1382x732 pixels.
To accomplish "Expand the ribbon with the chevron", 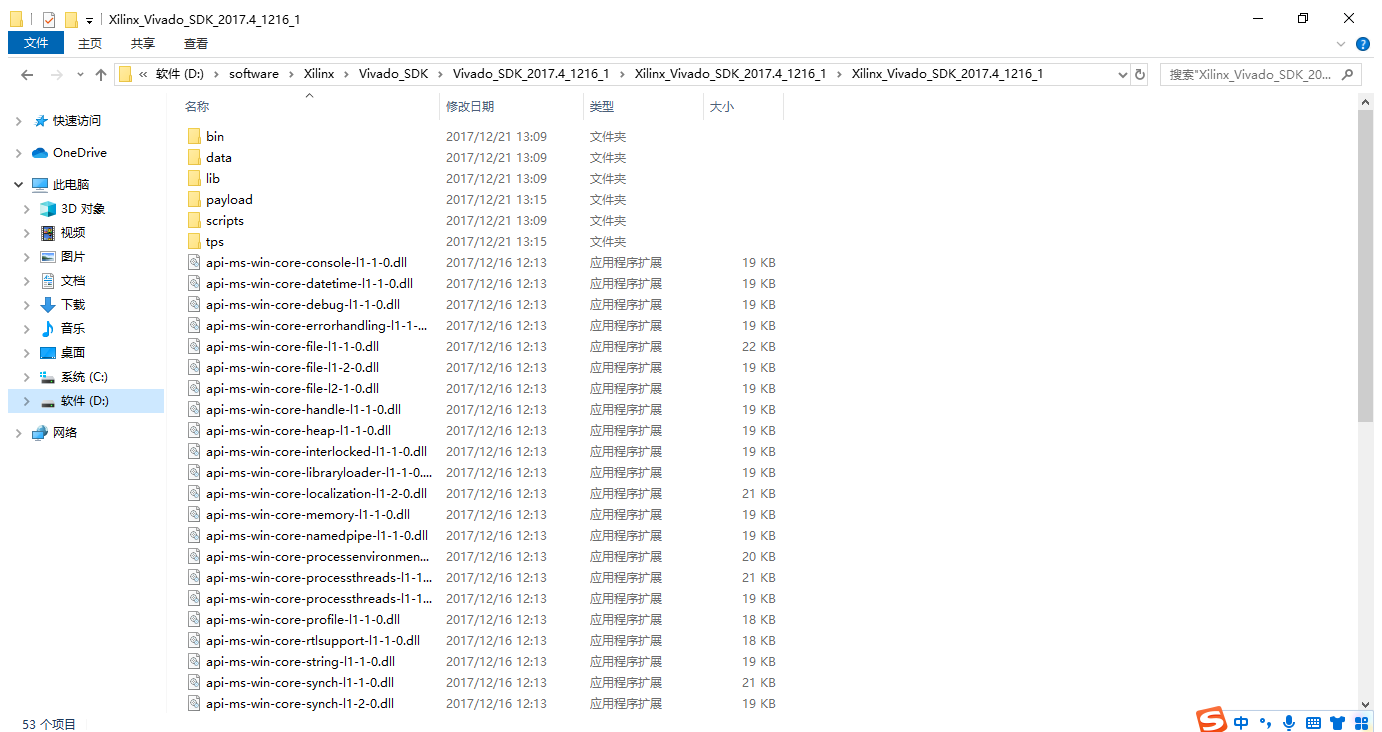I will pos(1342,44).
